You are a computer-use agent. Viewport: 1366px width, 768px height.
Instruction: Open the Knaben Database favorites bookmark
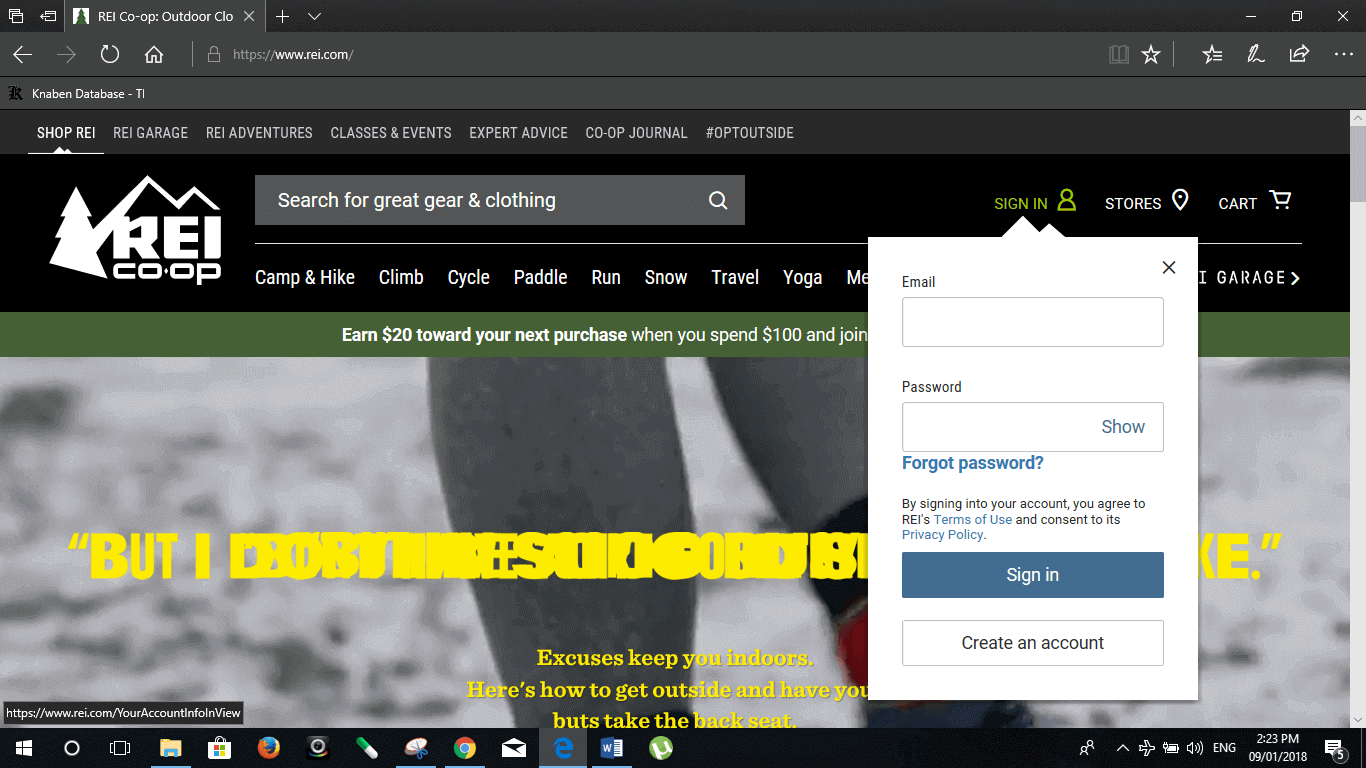[x=76, y=93]
